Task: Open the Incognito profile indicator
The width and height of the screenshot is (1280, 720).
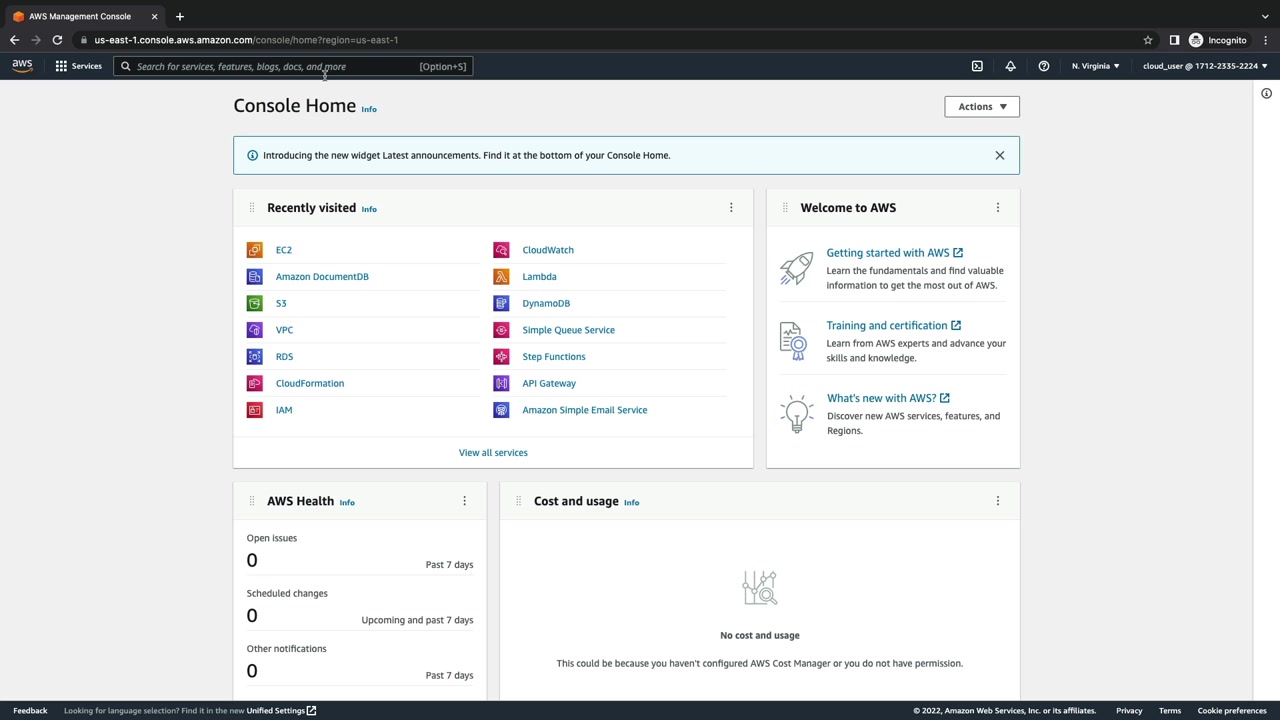Action: coord(1218,40)
